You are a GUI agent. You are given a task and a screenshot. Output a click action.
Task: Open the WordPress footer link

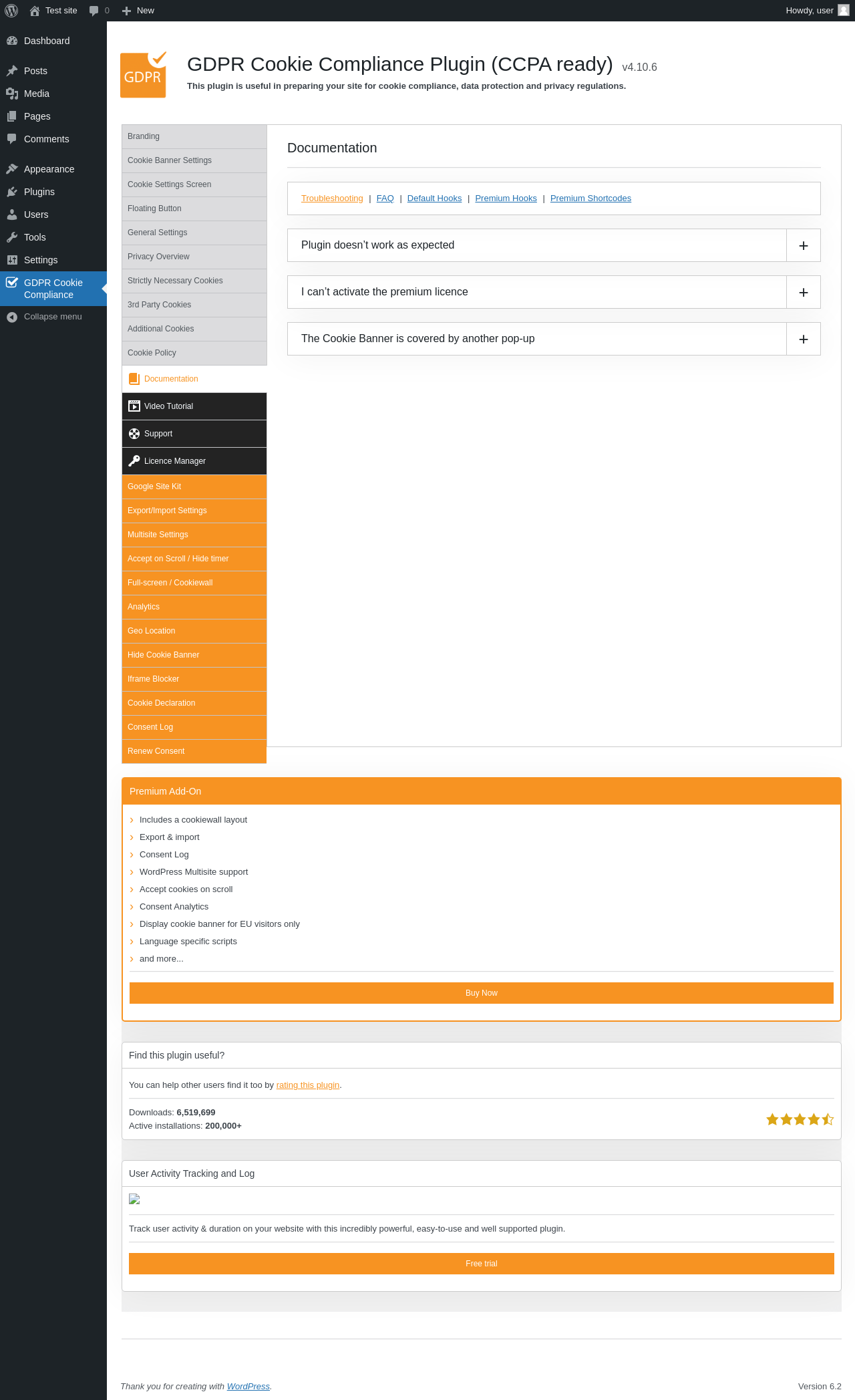[248, 1387]
